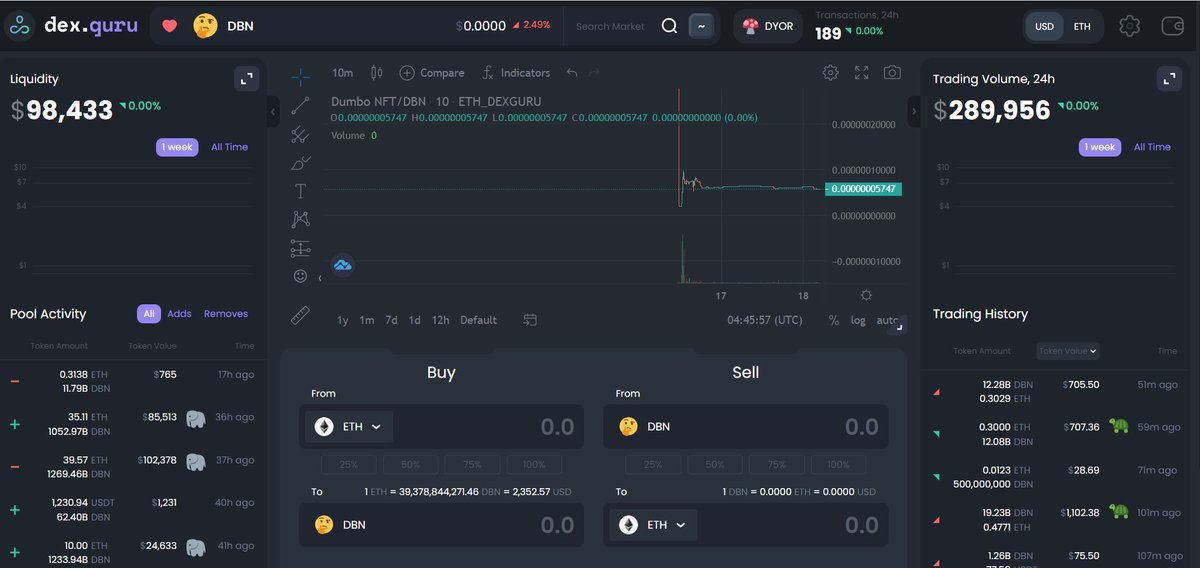Image resolution: width=1200 pixels, height=568 pixels.
Task: Select the ruler measure tool
Action: click(300, 316)
